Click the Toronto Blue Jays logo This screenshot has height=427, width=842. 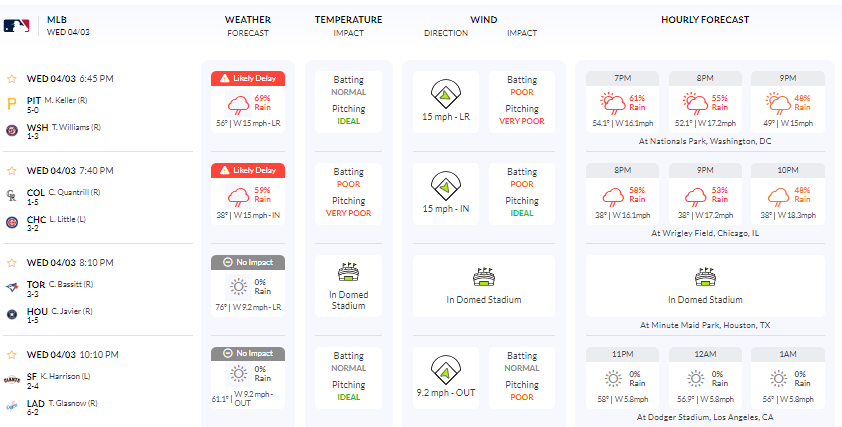[12, 284]
